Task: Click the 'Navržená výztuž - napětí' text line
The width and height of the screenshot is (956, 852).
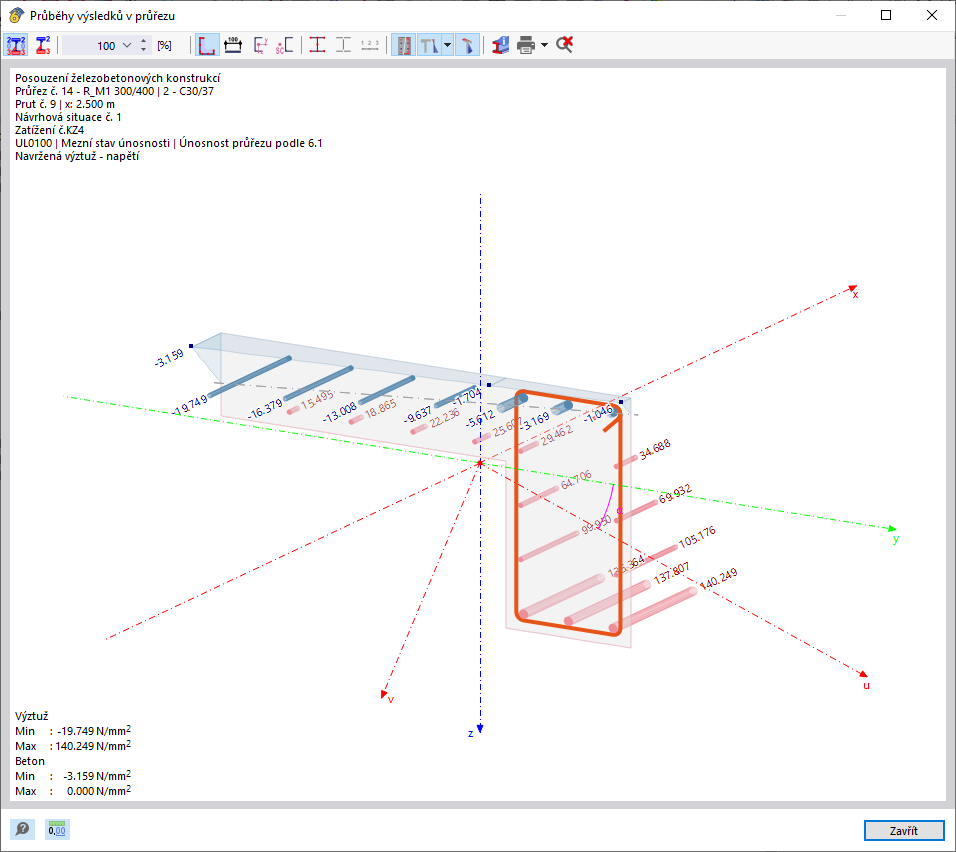Action: pos(77,156)
